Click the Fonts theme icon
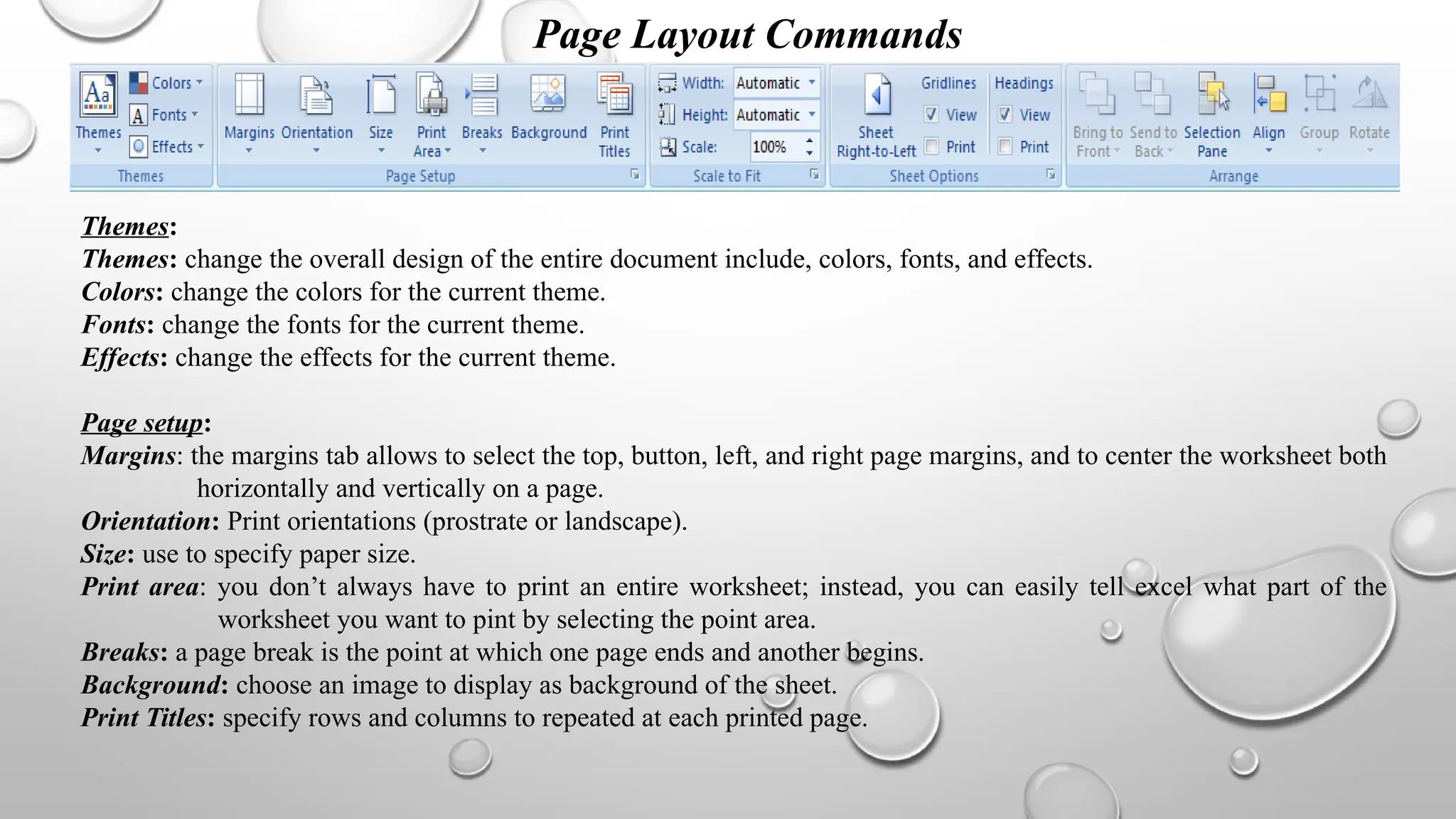The image size is (1456, 819). 139,115
